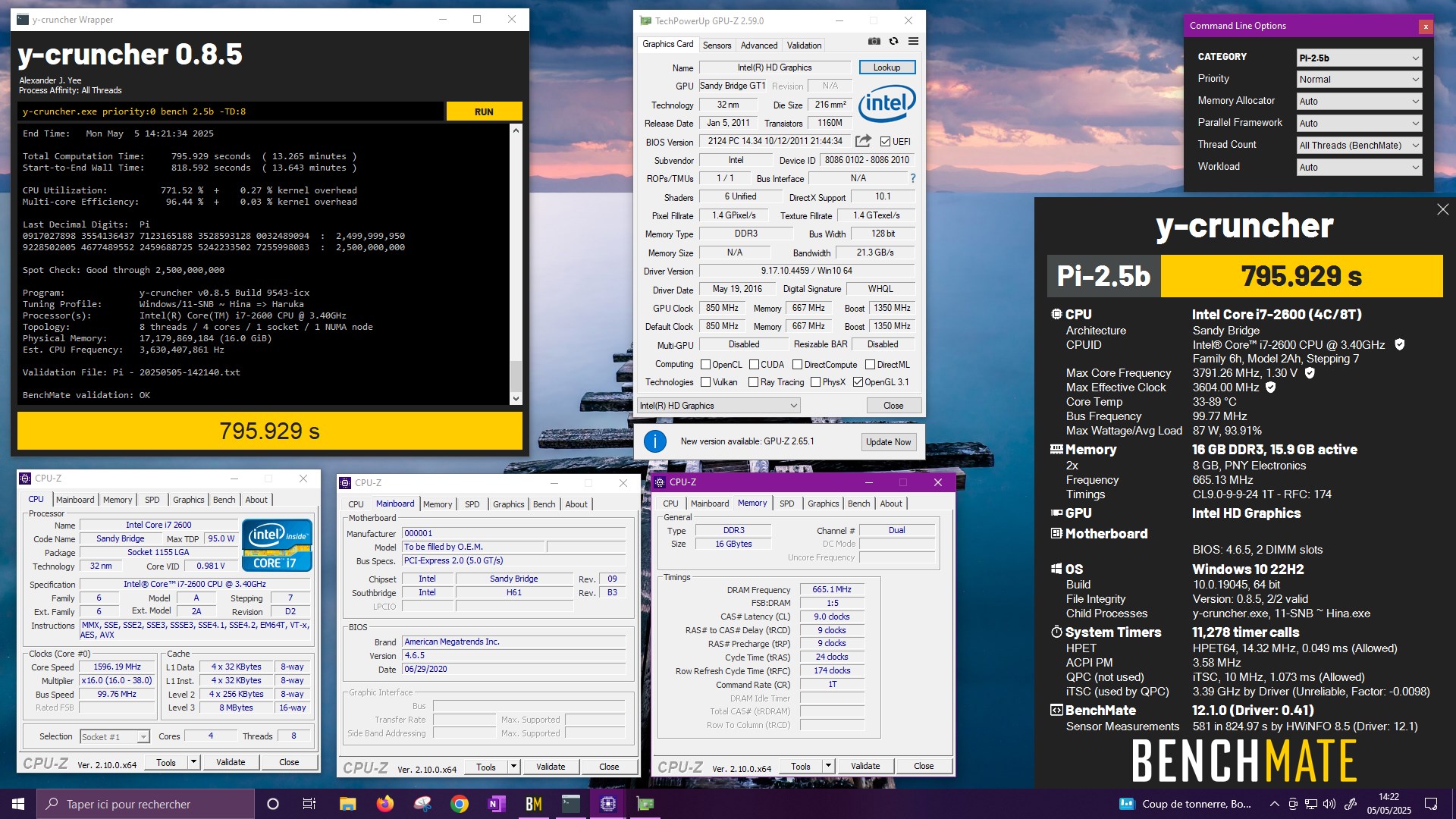Image resolution: width=1456 pixels, height=819 pixels.
Task: Open the CPU-Z taskbar icon
Action: (x=608, y=804)
